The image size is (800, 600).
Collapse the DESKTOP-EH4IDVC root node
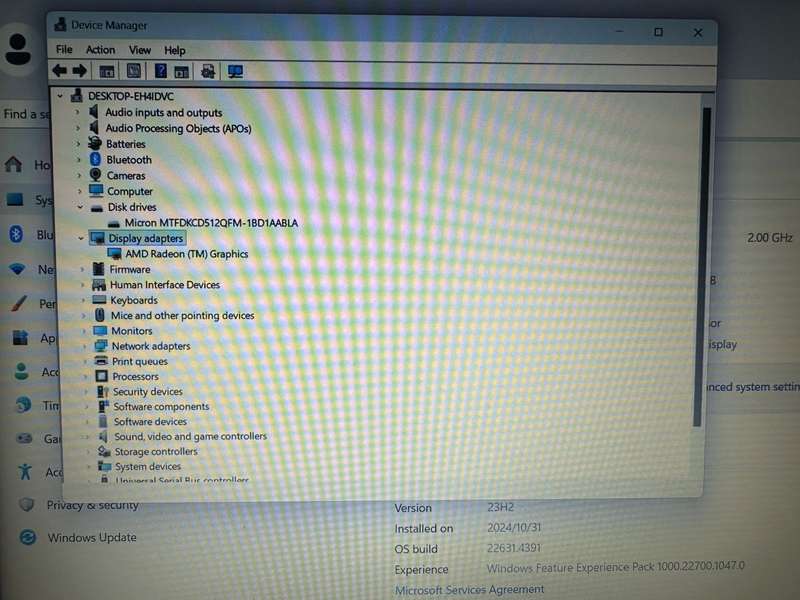[x=60, y=95]
